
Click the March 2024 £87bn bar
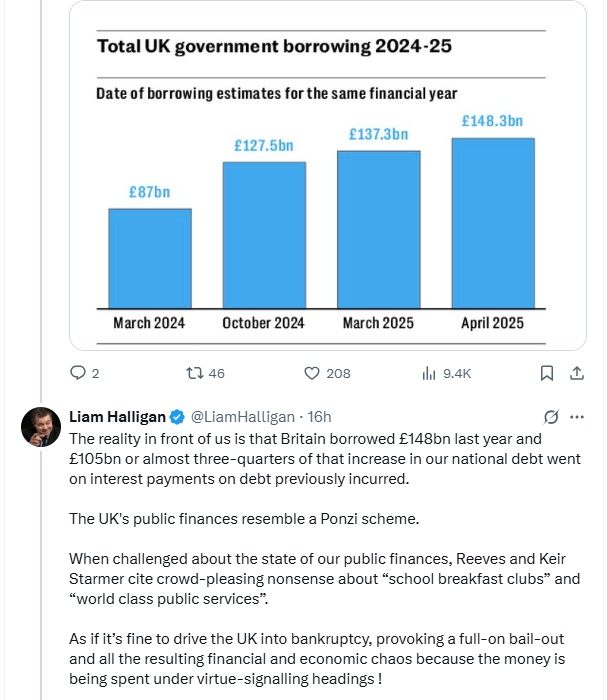coord(150,258)
